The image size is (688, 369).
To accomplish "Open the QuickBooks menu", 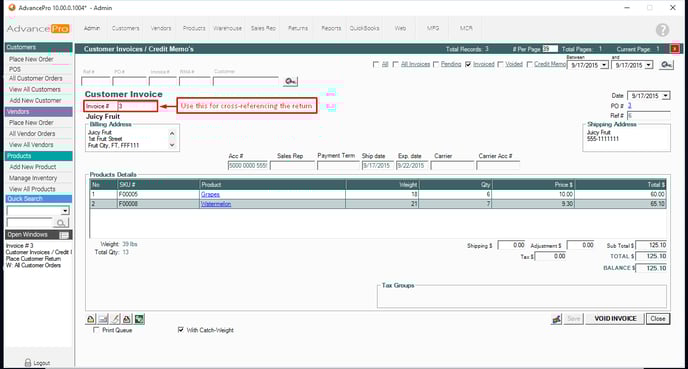I will pyautogui.click(x=364, y=28).
